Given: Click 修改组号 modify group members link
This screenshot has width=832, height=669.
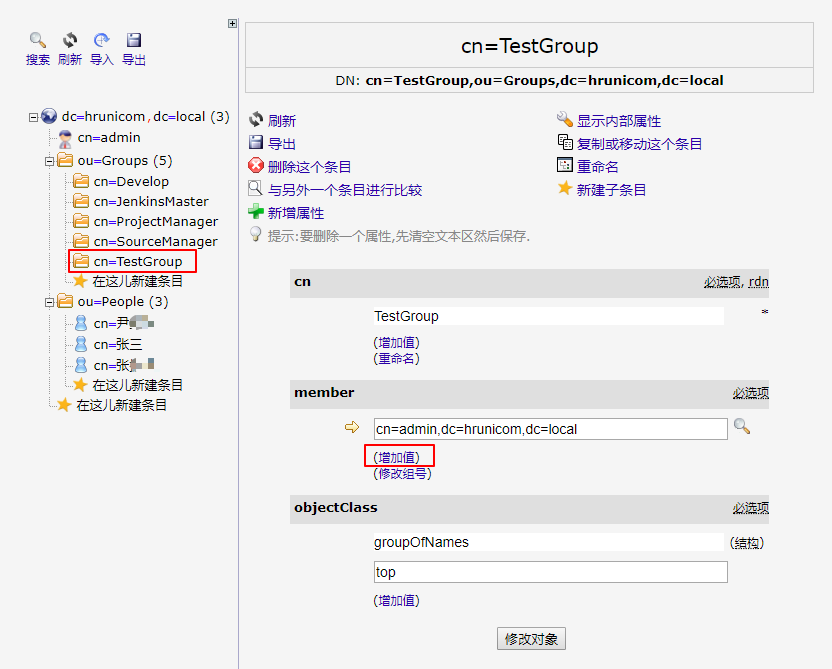Looking at the screenshot, I should (x=402, y=473).
